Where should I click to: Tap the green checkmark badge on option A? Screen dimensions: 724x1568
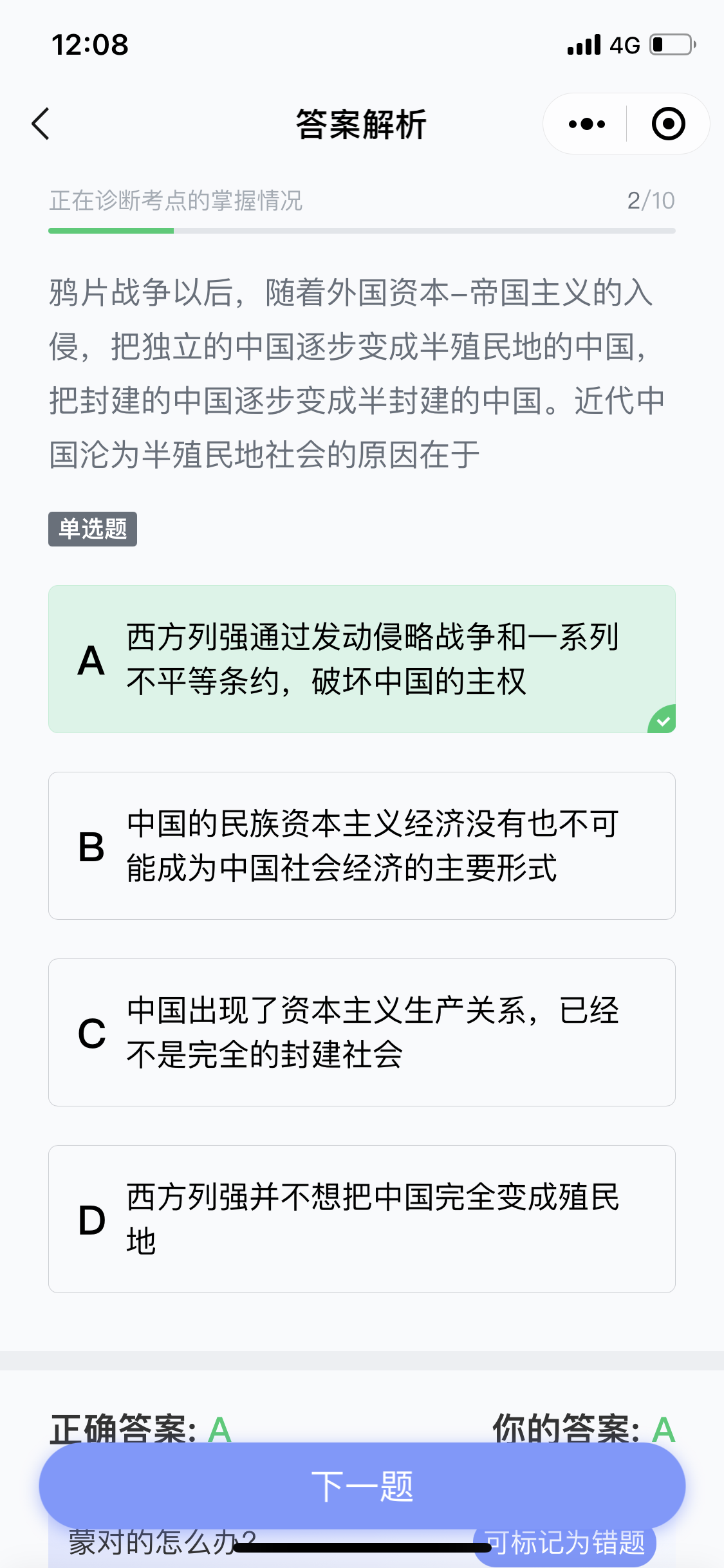point(662,720)
